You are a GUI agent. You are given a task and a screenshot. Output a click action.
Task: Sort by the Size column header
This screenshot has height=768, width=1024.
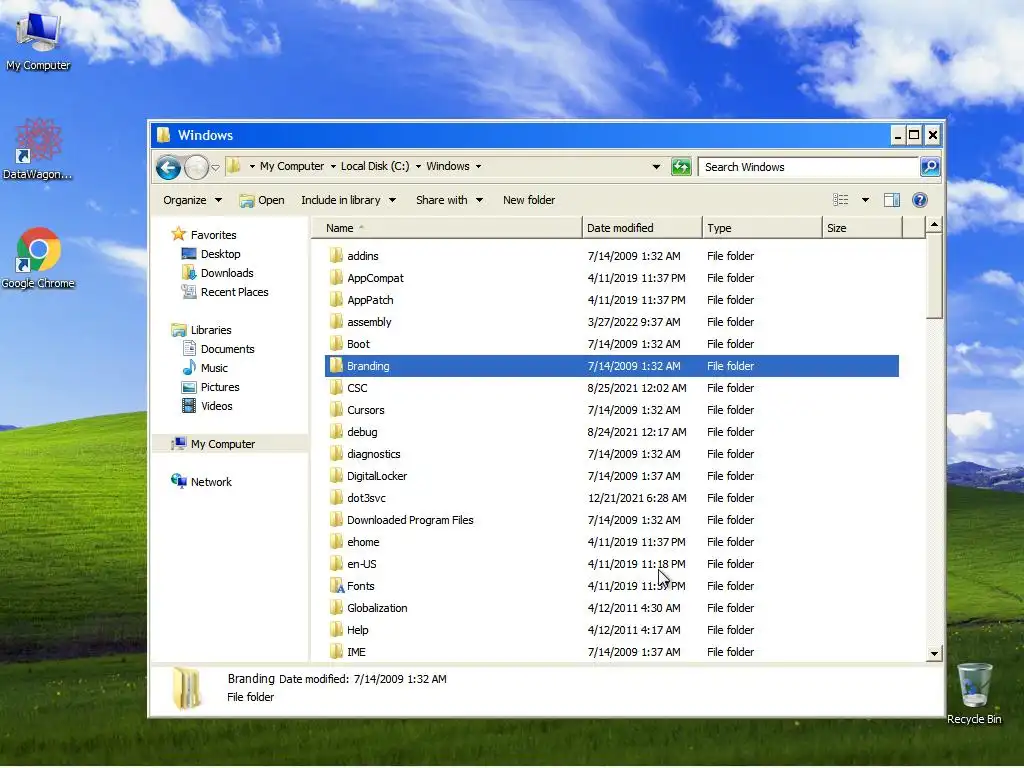tap(862, 228)
